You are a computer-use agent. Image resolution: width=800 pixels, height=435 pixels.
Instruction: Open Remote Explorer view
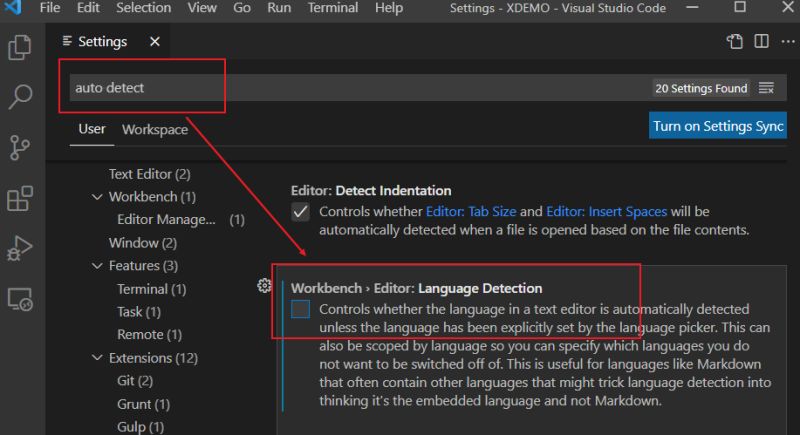point(20,299)
